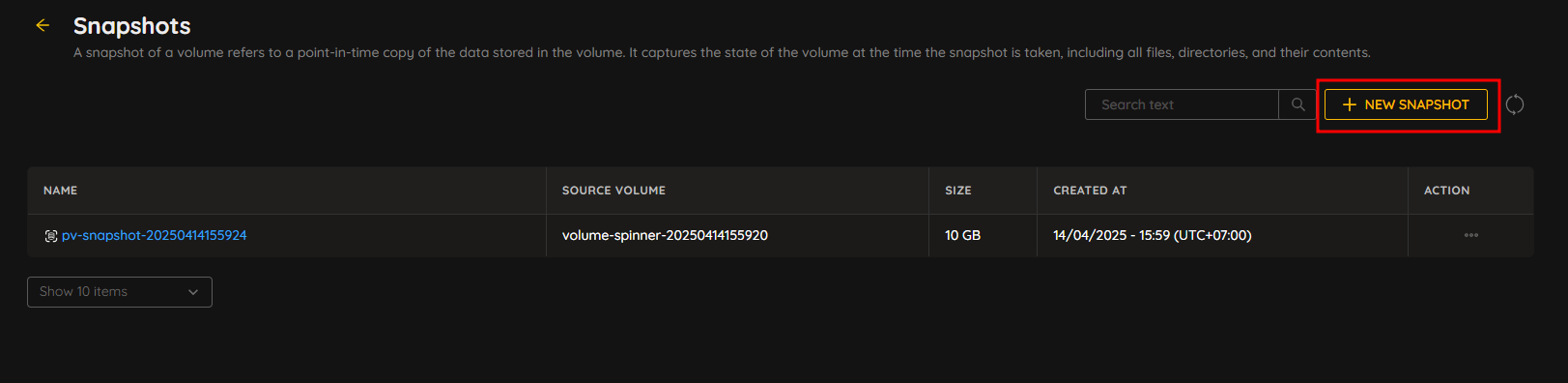Expand the Show 10 items dropdown
1568x383 pixels.
point(120,292)
